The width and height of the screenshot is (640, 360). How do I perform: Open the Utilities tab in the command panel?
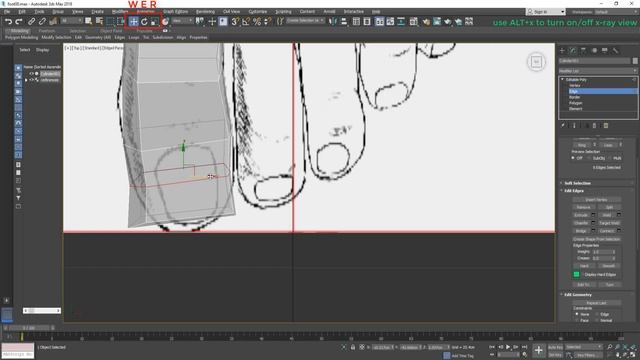(615, 51)
